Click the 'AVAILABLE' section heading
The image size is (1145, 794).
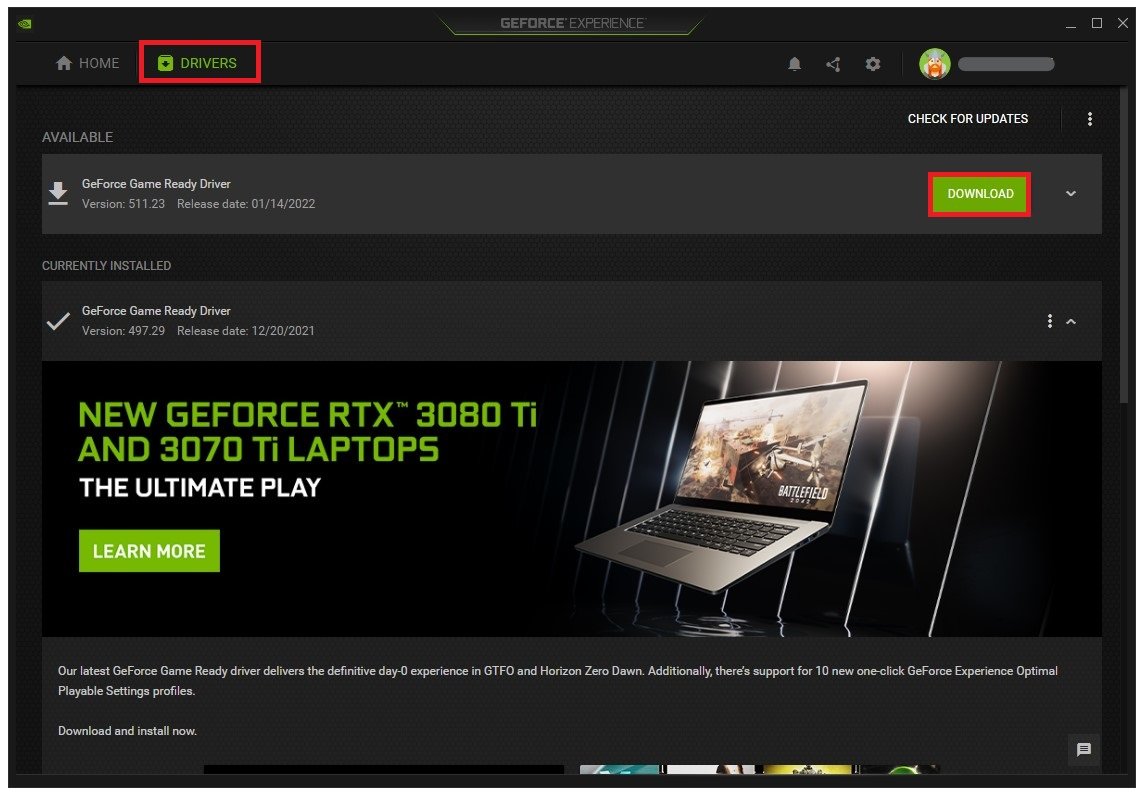(x=77, y=137)
